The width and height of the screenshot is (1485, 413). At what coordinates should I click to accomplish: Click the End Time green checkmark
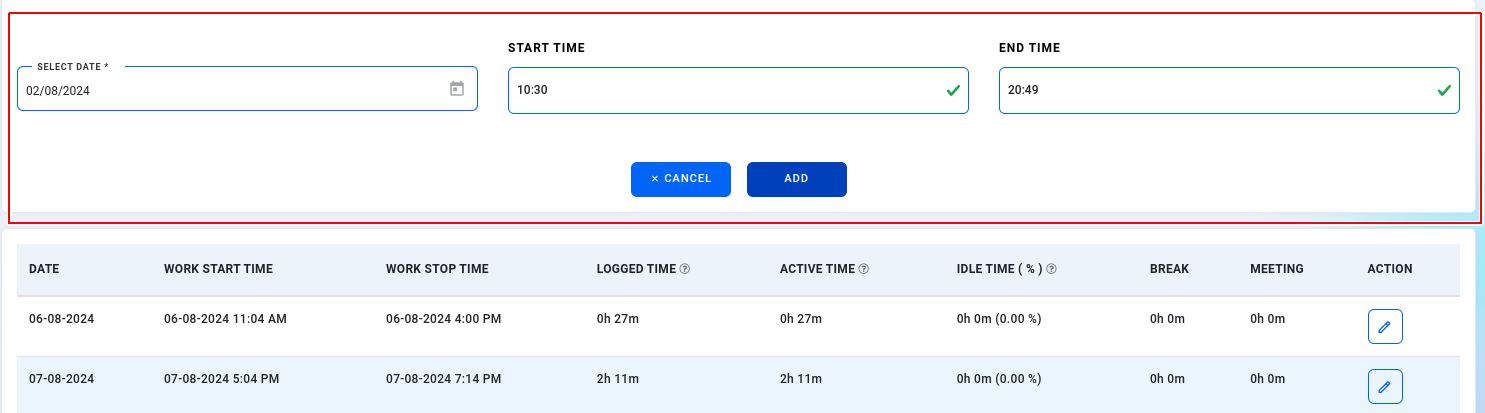(x=1444, y=90)
